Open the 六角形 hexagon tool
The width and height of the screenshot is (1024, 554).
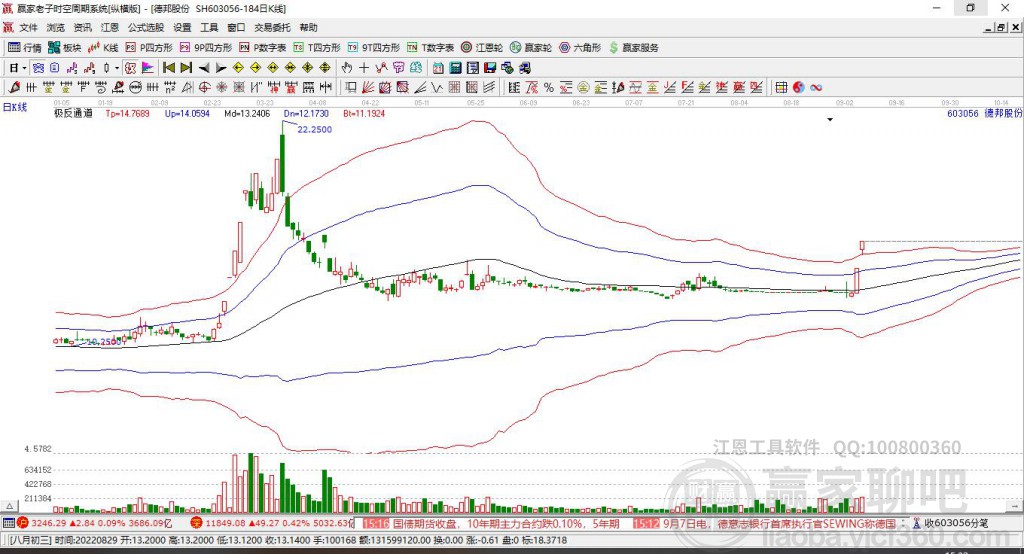(580, 48)
